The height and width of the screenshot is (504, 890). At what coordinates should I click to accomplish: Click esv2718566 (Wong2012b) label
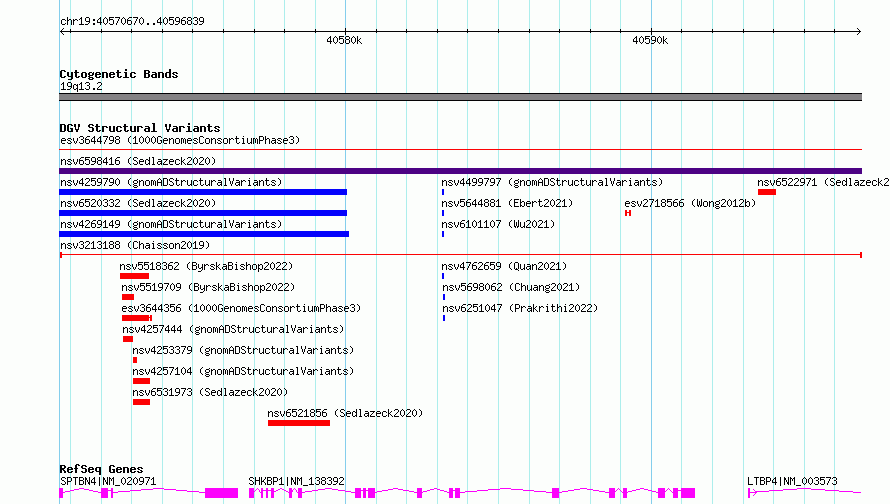coord(690,203)
